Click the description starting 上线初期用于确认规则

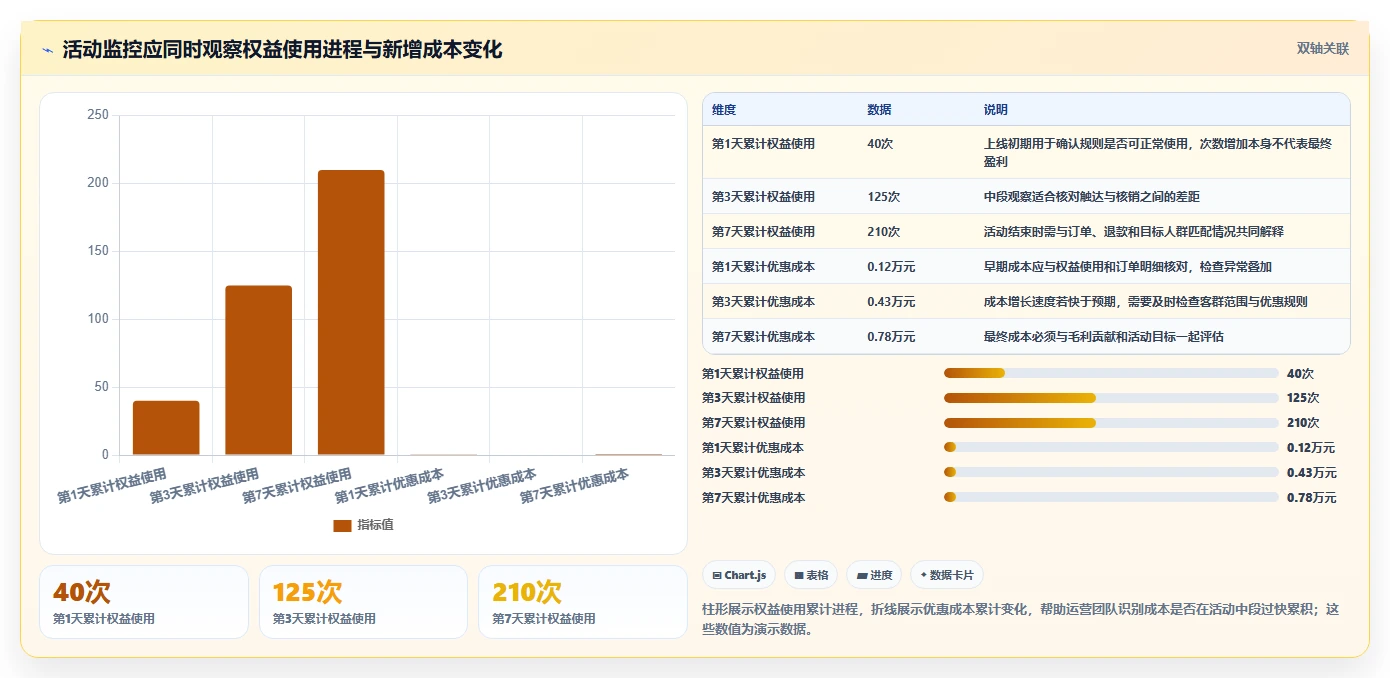click(1158, 152)
